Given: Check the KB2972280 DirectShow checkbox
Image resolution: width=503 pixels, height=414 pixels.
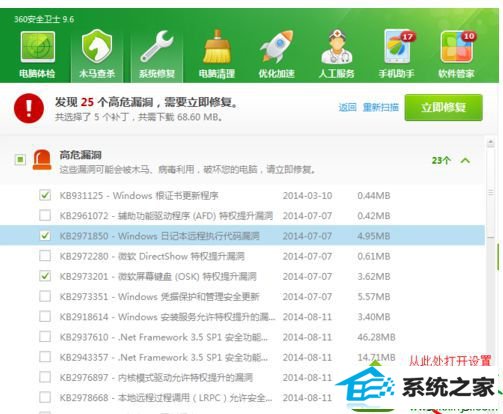Looking at the screenshot, I should tap(45, 256).
